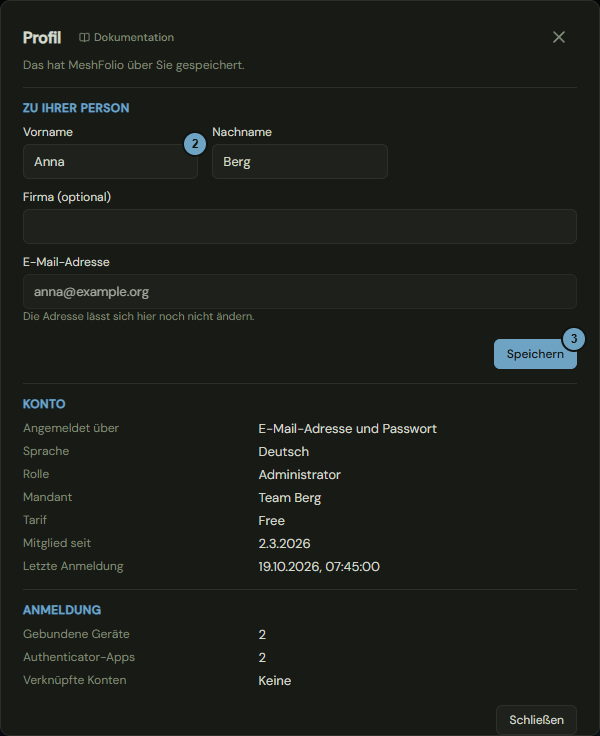Image resolution: width=600 pixels, height=736 pixels.
Task: Click the 'KONTO' section heading
Action: coord(44,404)
